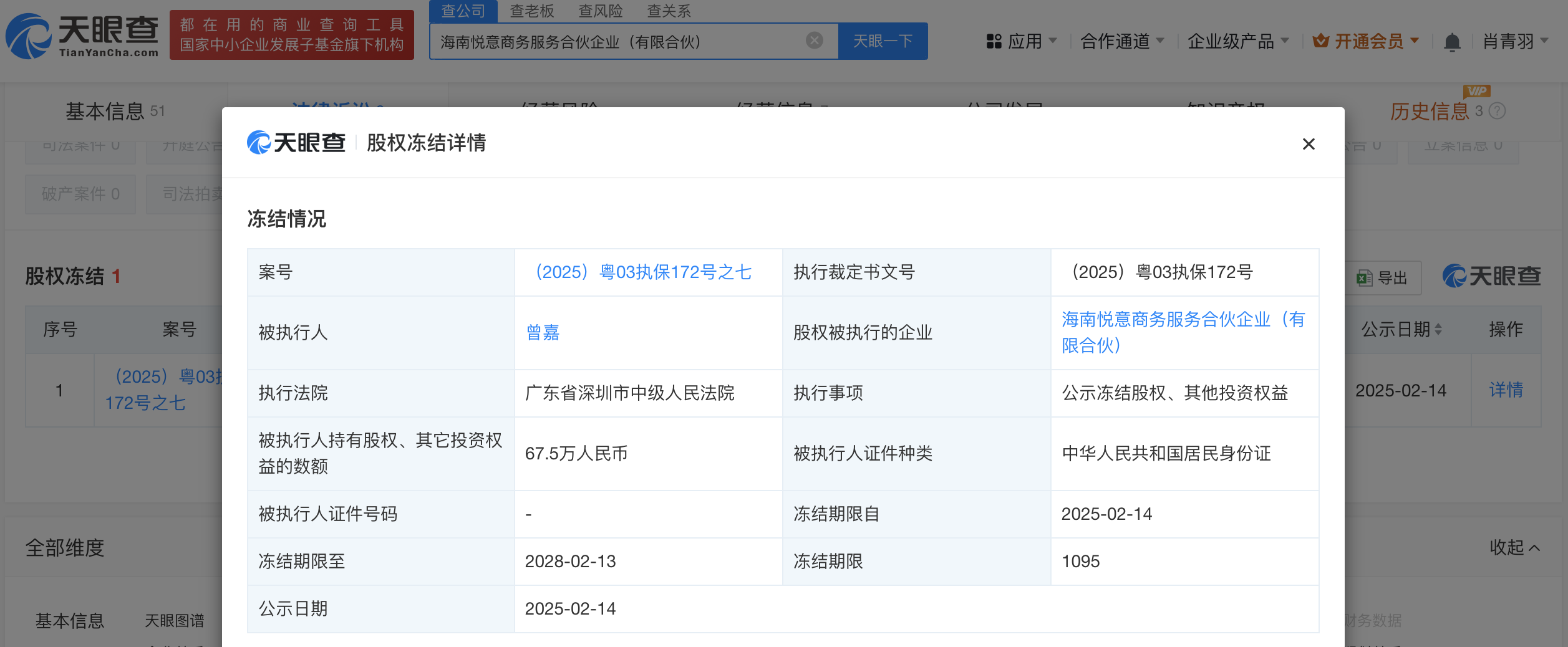Image resolution: width=1568 pixels, height=647 pixels.
Task: Switch to the 查风险 search tab
Action: 600,11
